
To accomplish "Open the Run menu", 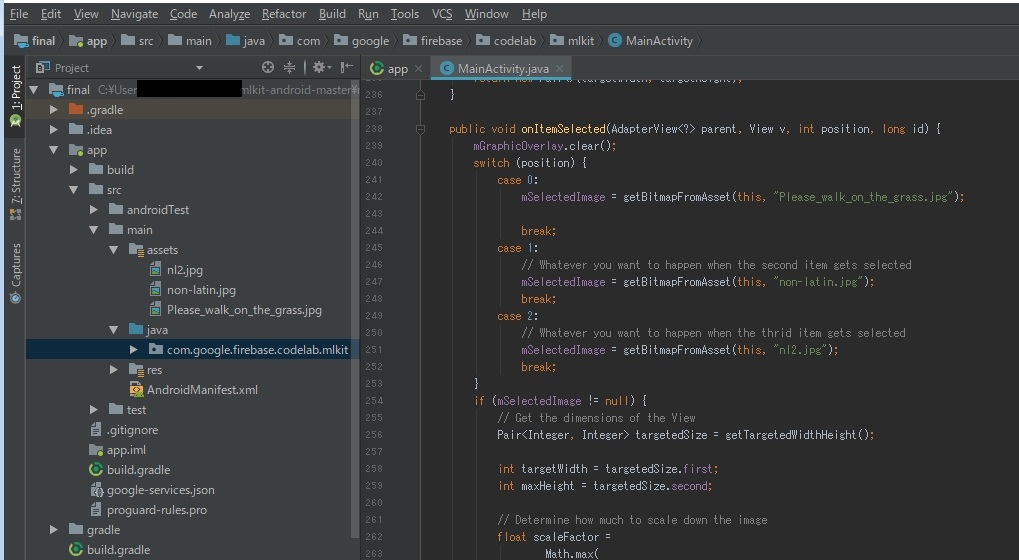I will pos(368,14).
